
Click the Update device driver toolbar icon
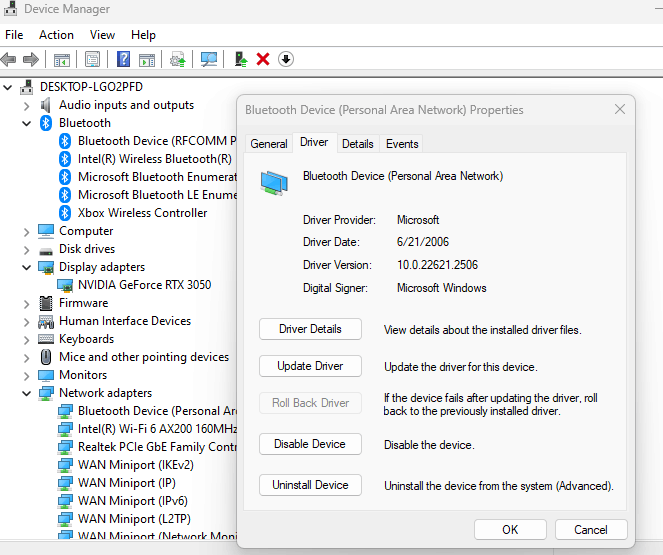point(178,59)
